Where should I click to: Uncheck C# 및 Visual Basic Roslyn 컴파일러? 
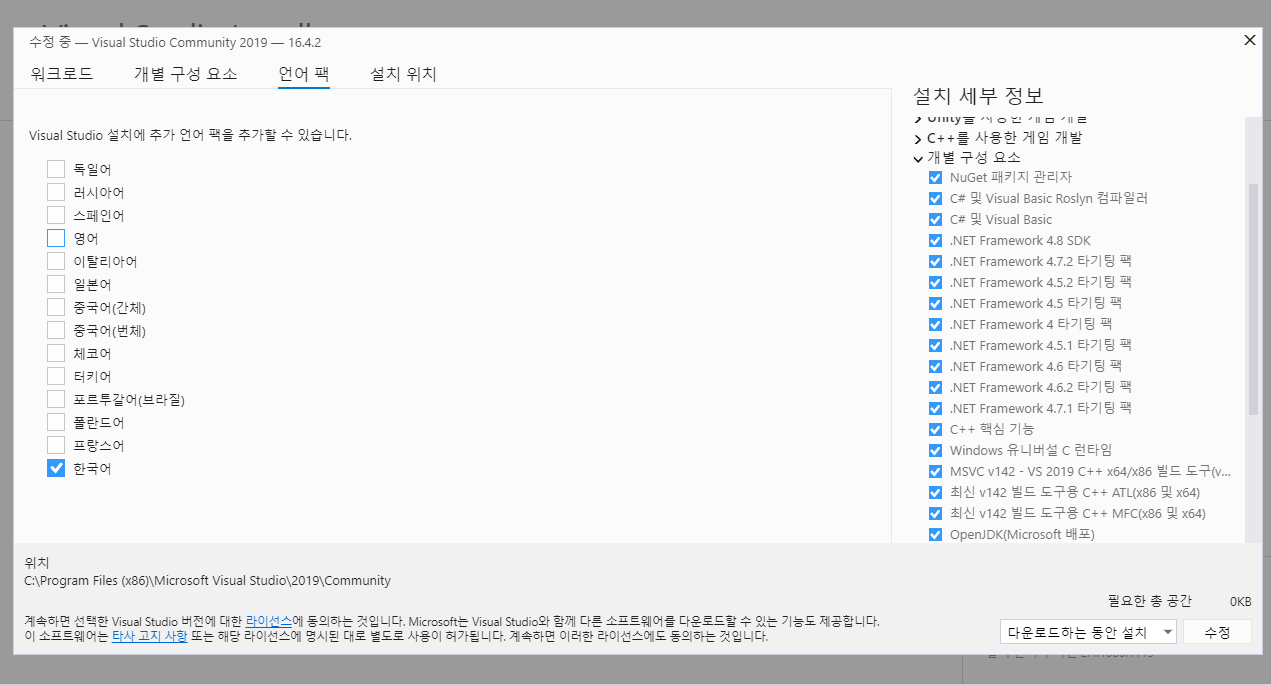click(x=936, y=198)
